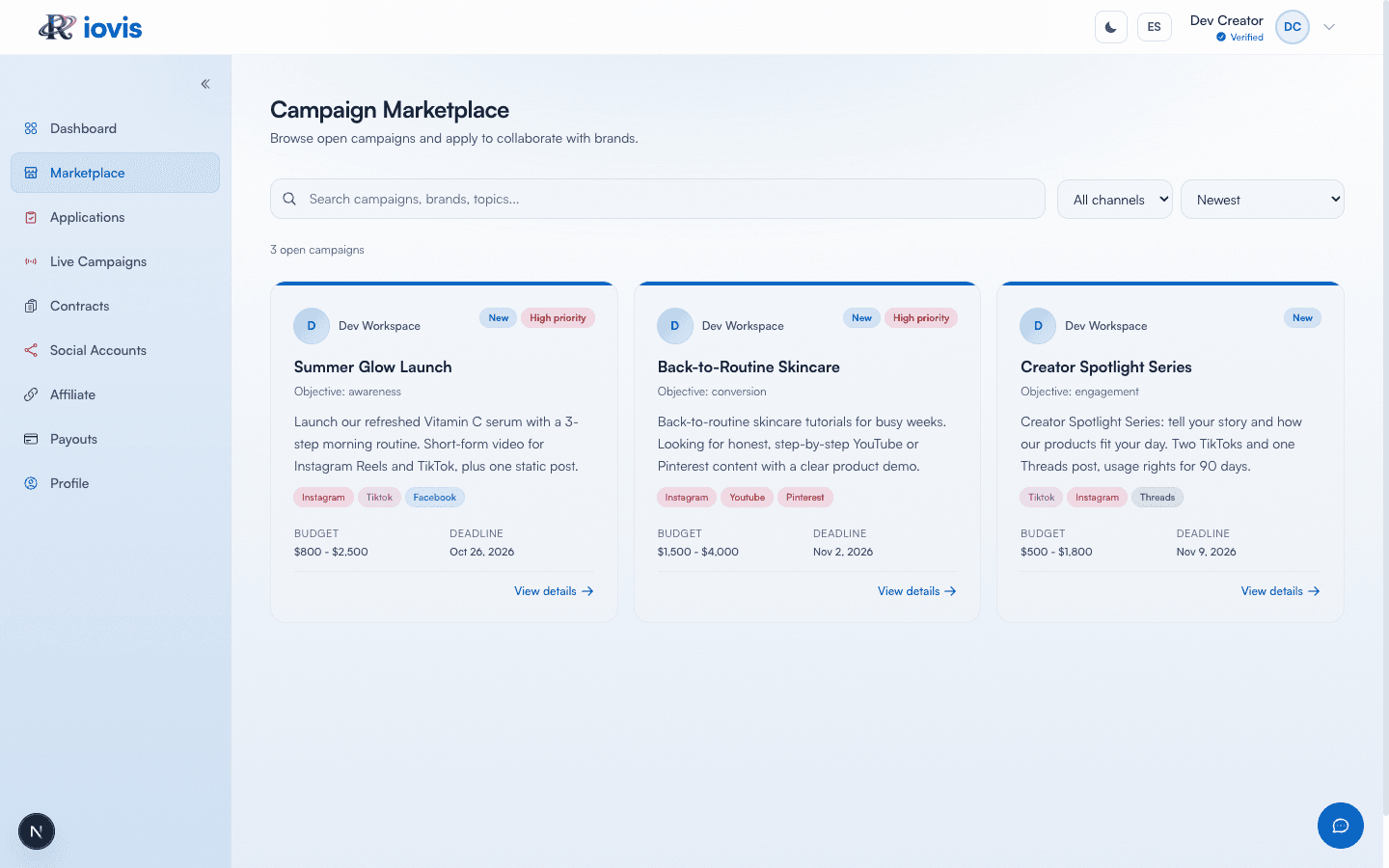Focus the campaign search field
The height and width of the screenshot is (868, 1389).
pos(658,199)
